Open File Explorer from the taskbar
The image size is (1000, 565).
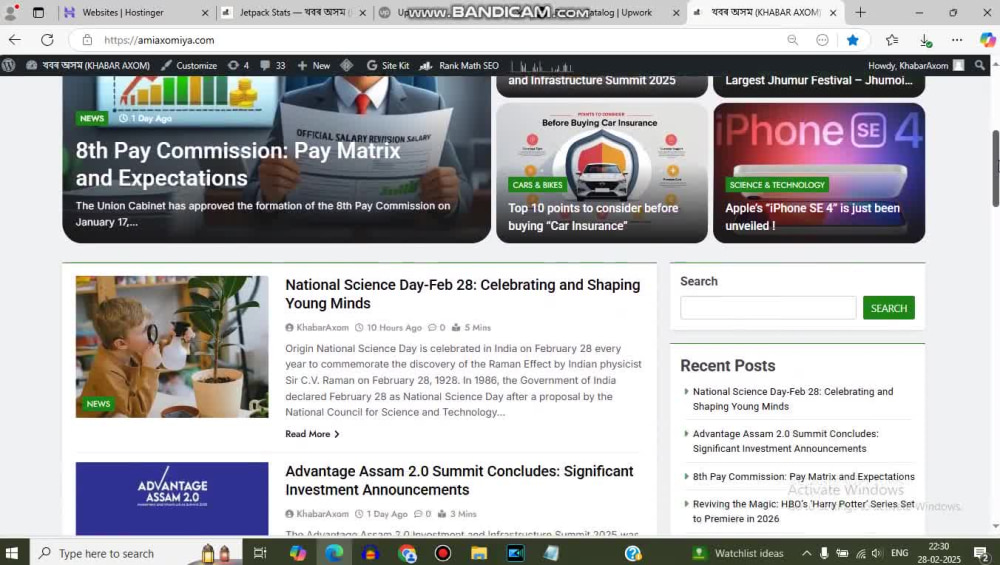click(479, 553)
